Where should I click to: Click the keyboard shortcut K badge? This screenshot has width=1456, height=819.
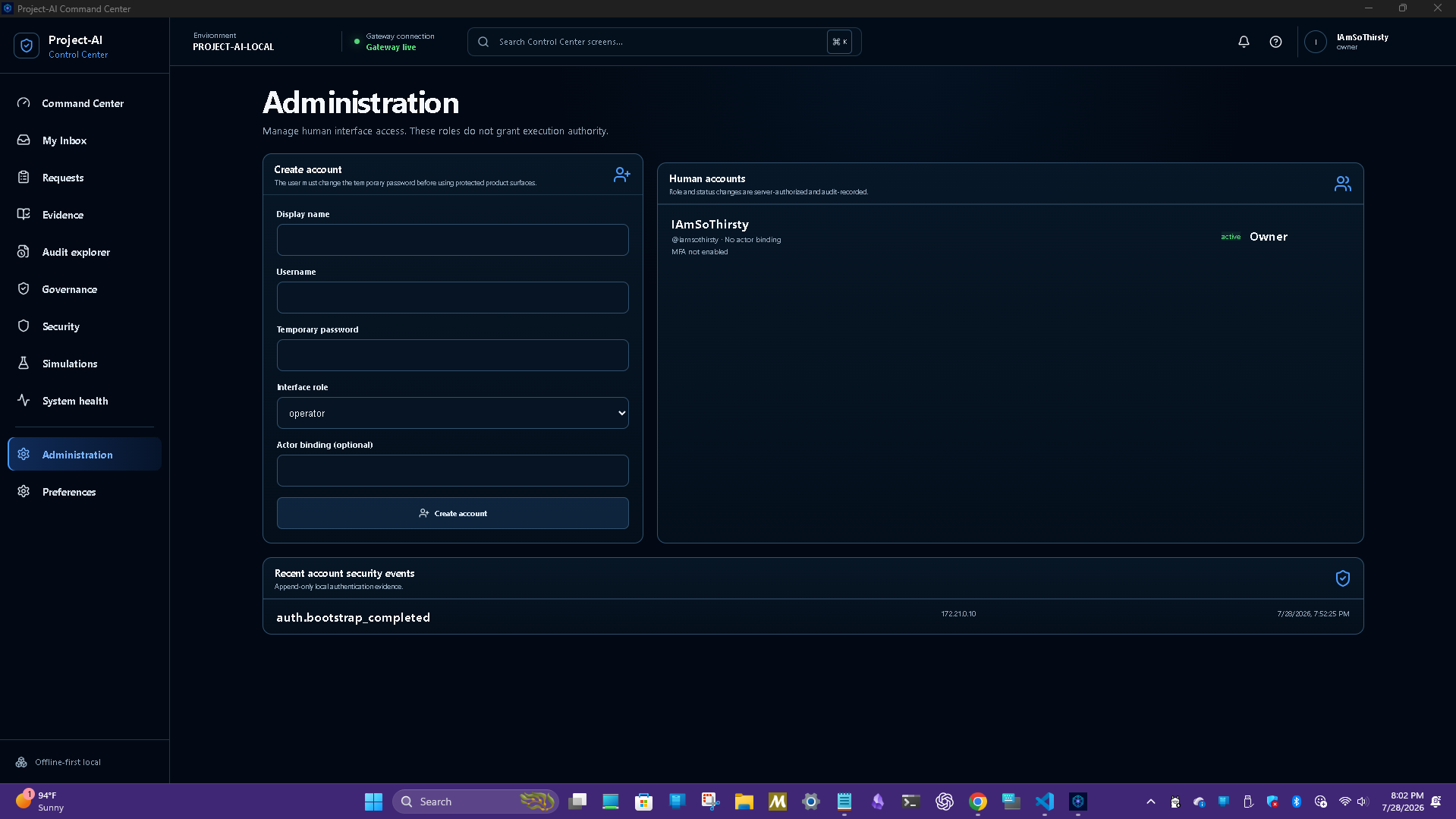[839, 42]
